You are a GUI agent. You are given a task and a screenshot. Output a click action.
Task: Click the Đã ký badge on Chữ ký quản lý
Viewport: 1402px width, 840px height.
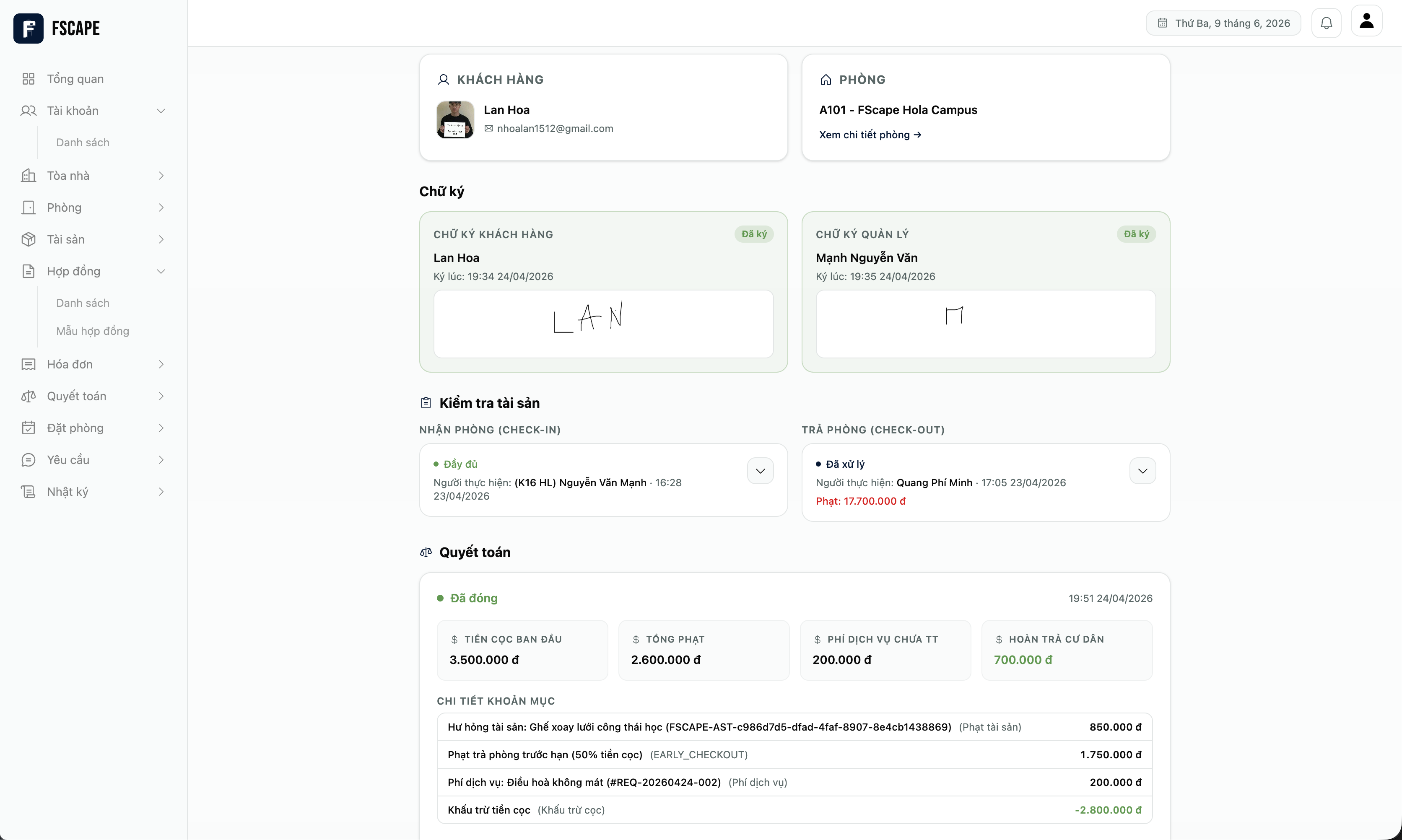coord(1136,234)
